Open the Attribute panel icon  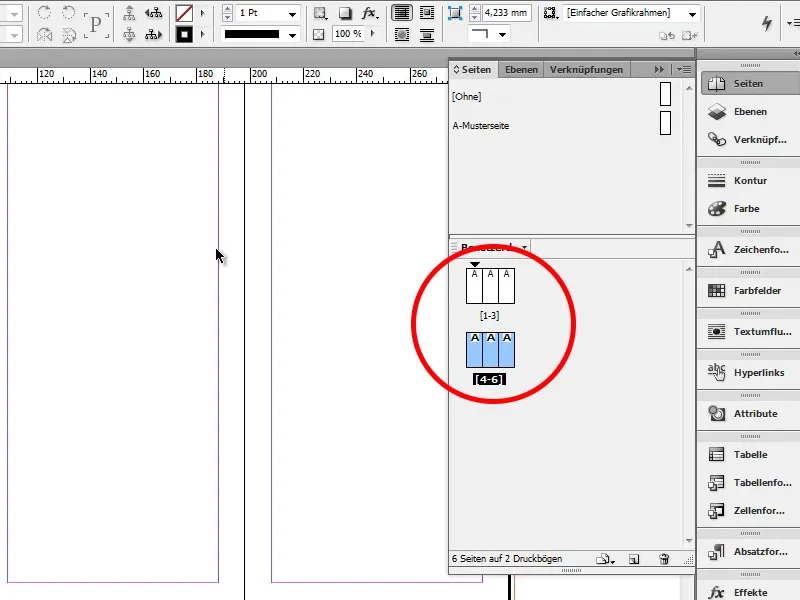point(716,413)
